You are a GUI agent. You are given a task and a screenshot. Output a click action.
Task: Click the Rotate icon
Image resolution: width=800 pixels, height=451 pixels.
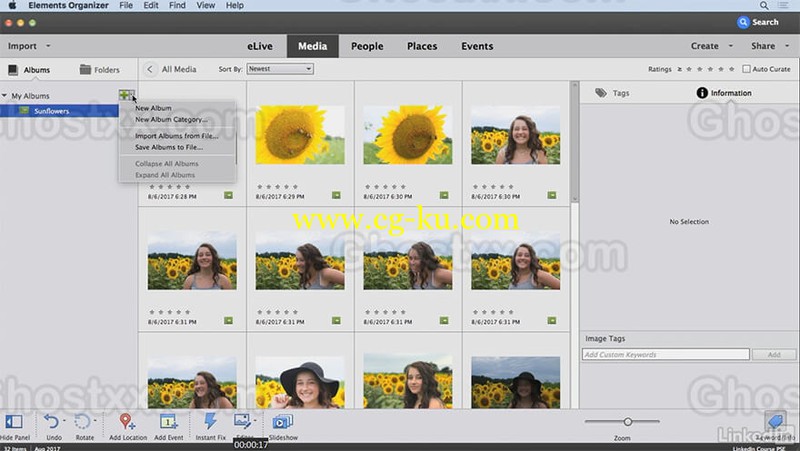[82, 422]
